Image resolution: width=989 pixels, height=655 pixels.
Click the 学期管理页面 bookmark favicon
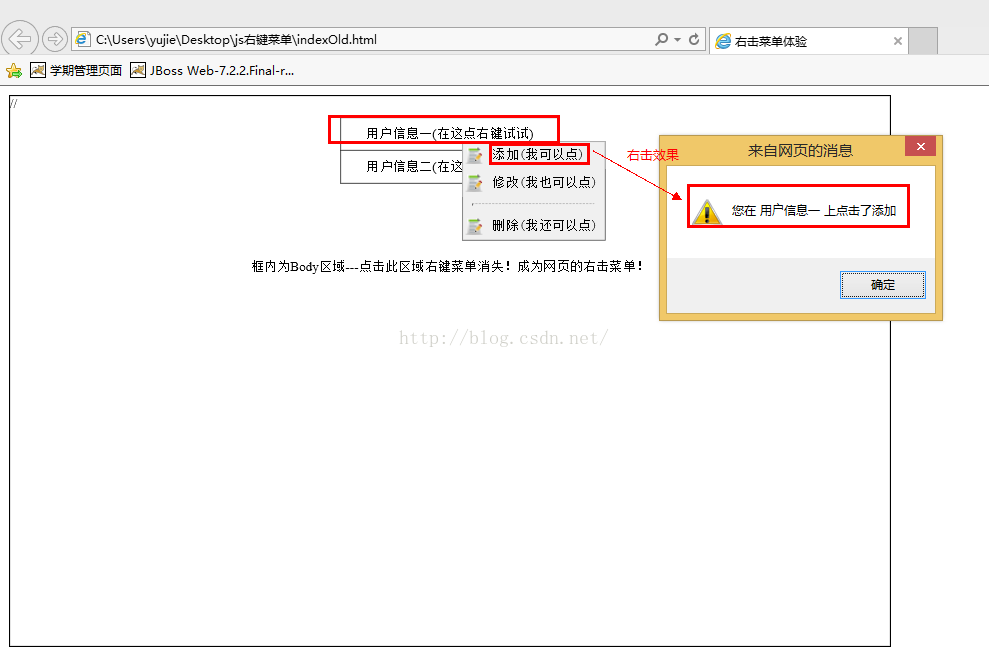38,70
